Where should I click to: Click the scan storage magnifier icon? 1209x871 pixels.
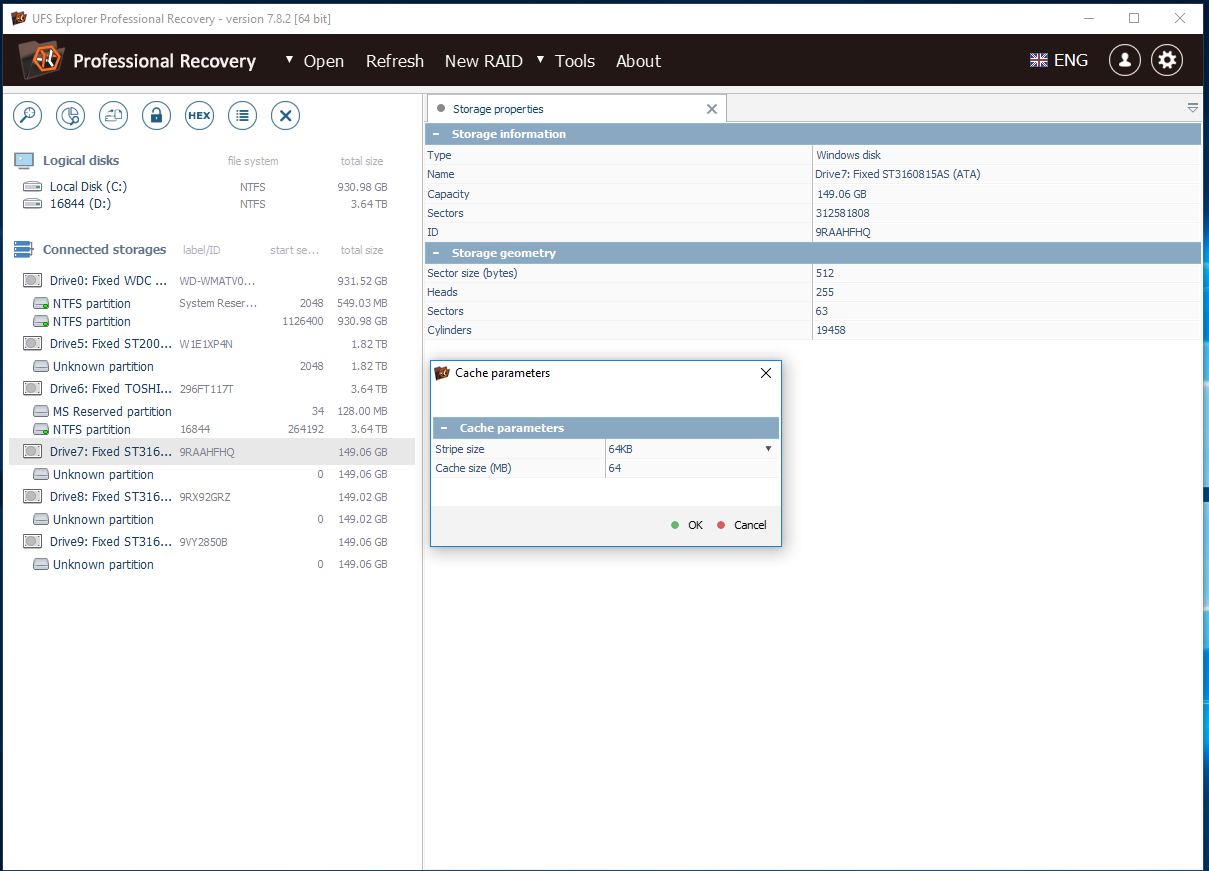pyautogui.click(x=27, y=116)
